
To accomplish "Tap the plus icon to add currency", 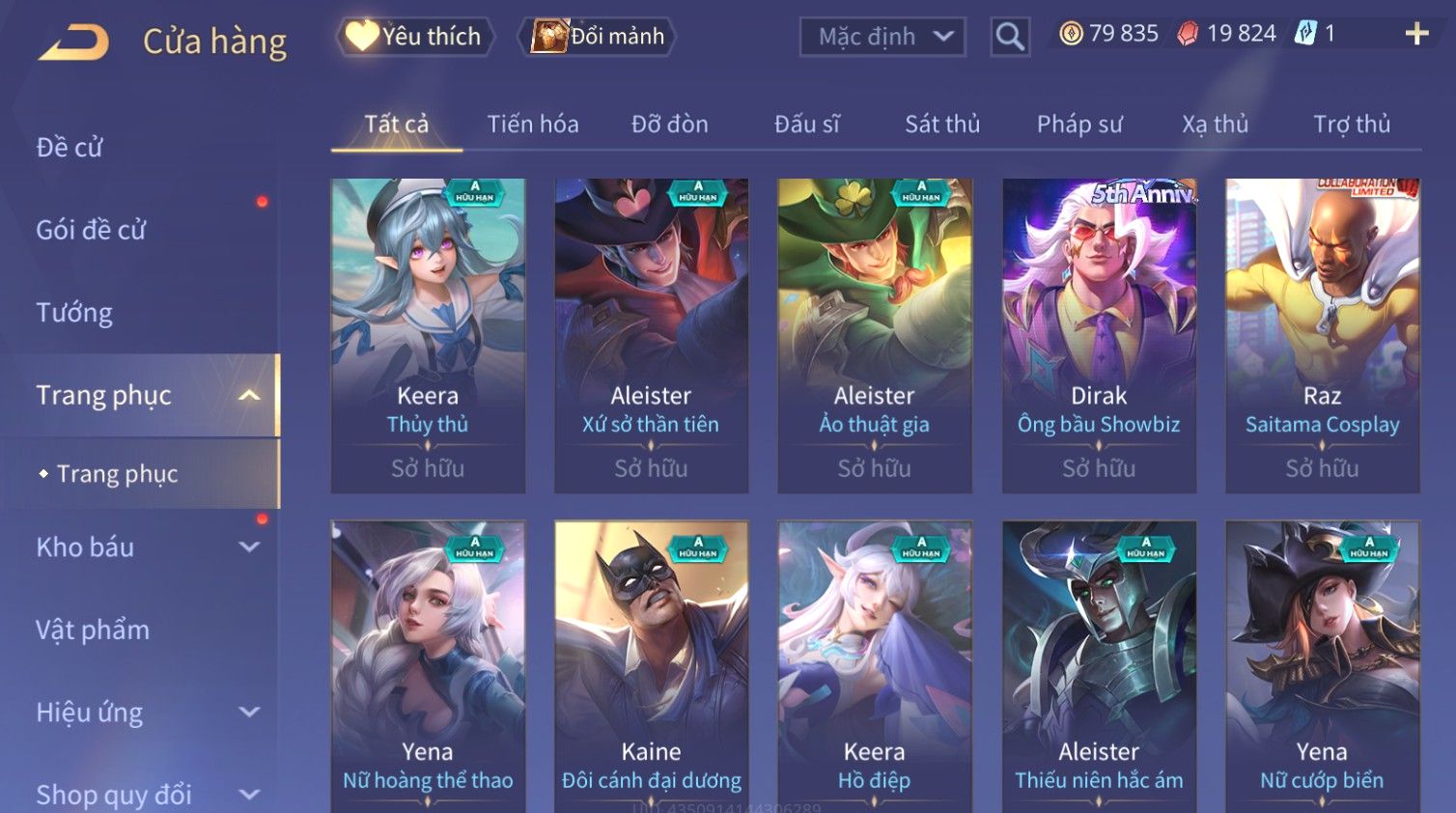I will (x=1416, y=34).
